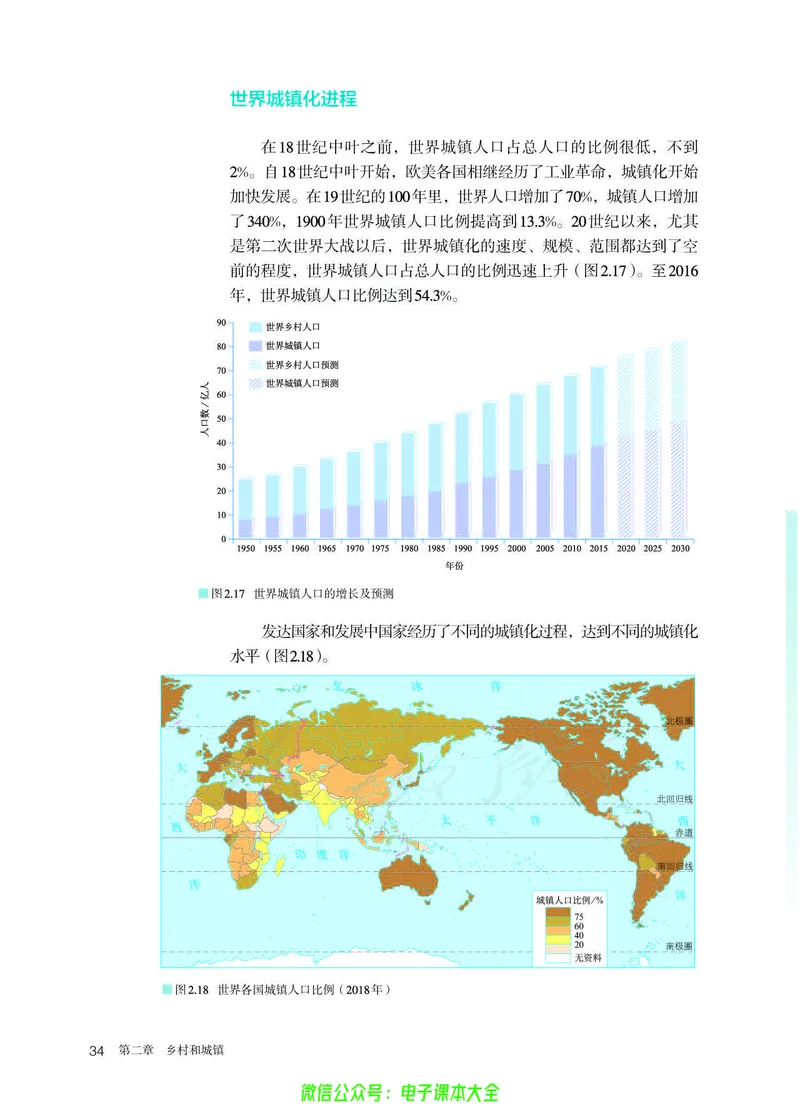
Task: Click the x-axis year label 1975
Action: 381,549
